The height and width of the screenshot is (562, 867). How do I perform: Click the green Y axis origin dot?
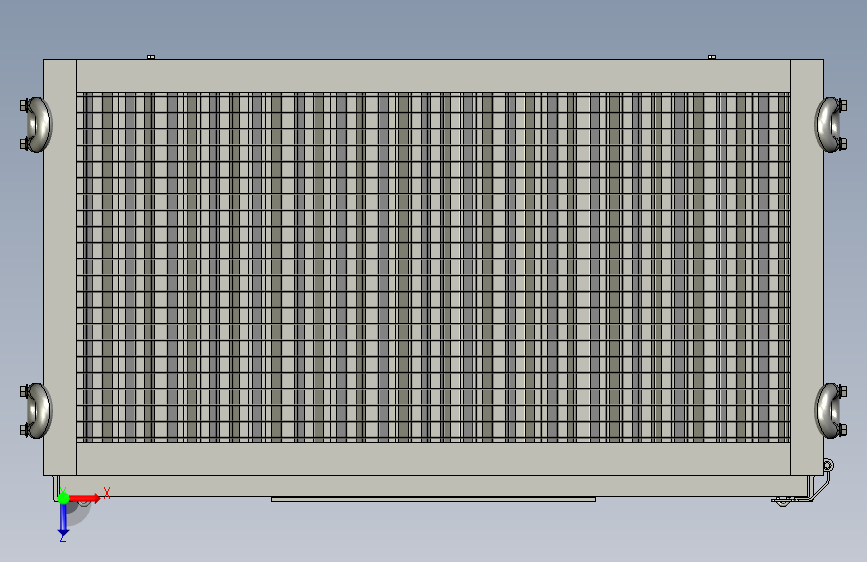63,498
